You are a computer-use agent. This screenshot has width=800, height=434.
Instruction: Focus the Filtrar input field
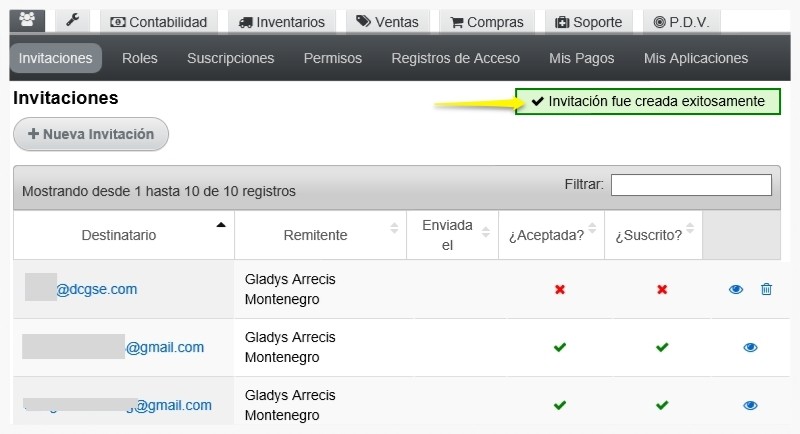(x=691, y=185)
